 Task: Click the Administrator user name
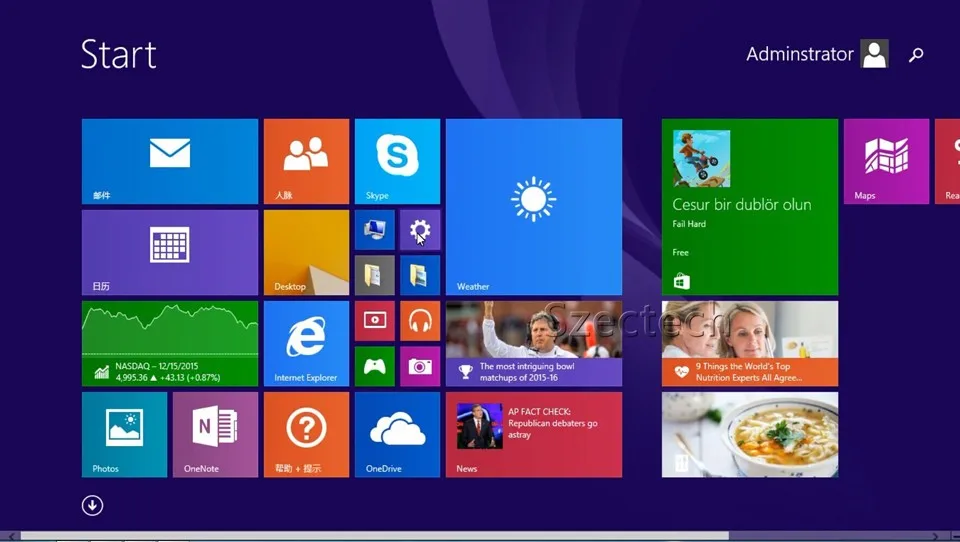pyautogui.click(x=800, y=54)
